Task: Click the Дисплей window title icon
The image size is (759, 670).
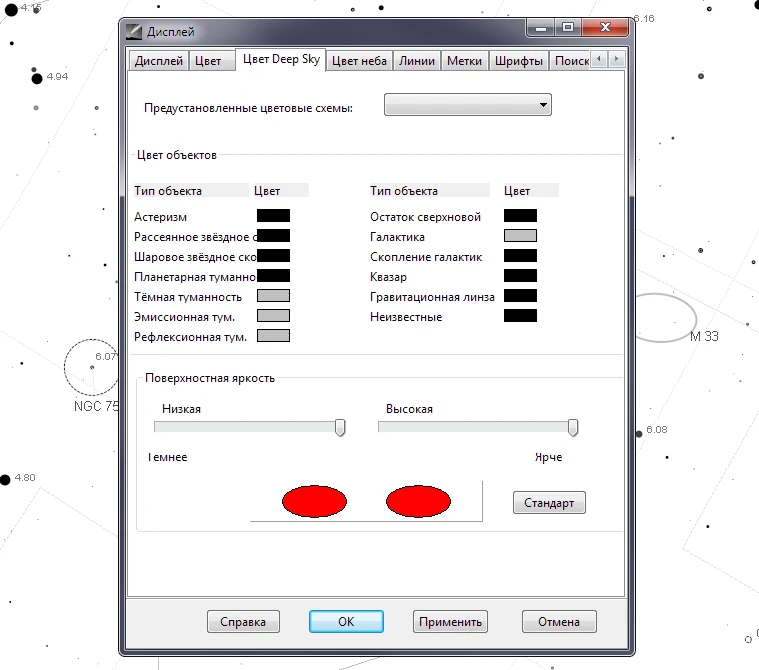Action: click(134, 31)
